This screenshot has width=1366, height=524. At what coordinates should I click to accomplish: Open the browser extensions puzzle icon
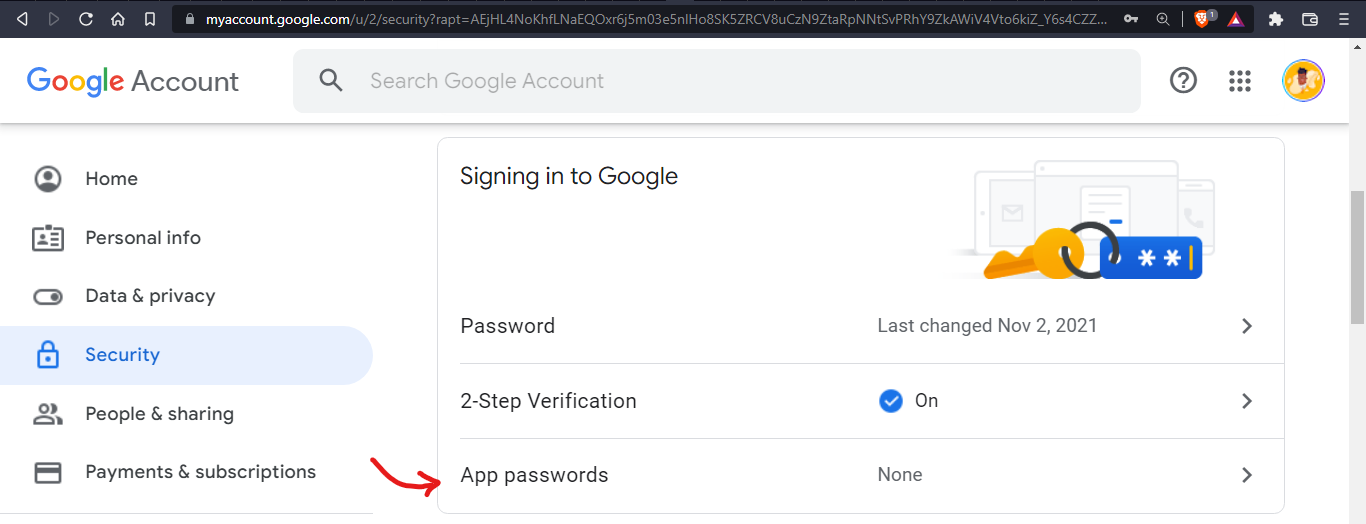1276,19
